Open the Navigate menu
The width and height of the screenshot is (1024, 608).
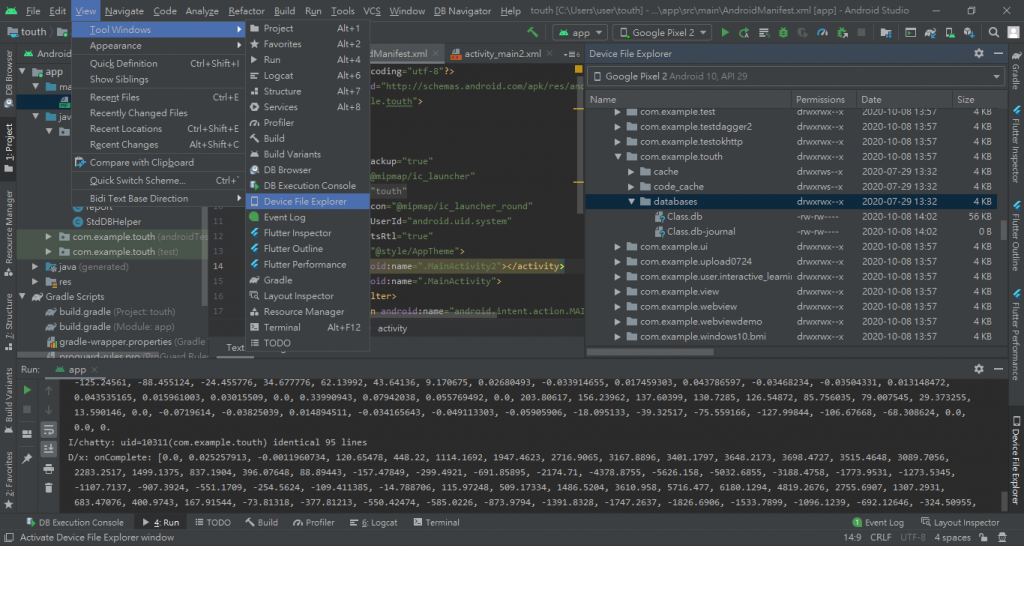click(x=124, y=11)
